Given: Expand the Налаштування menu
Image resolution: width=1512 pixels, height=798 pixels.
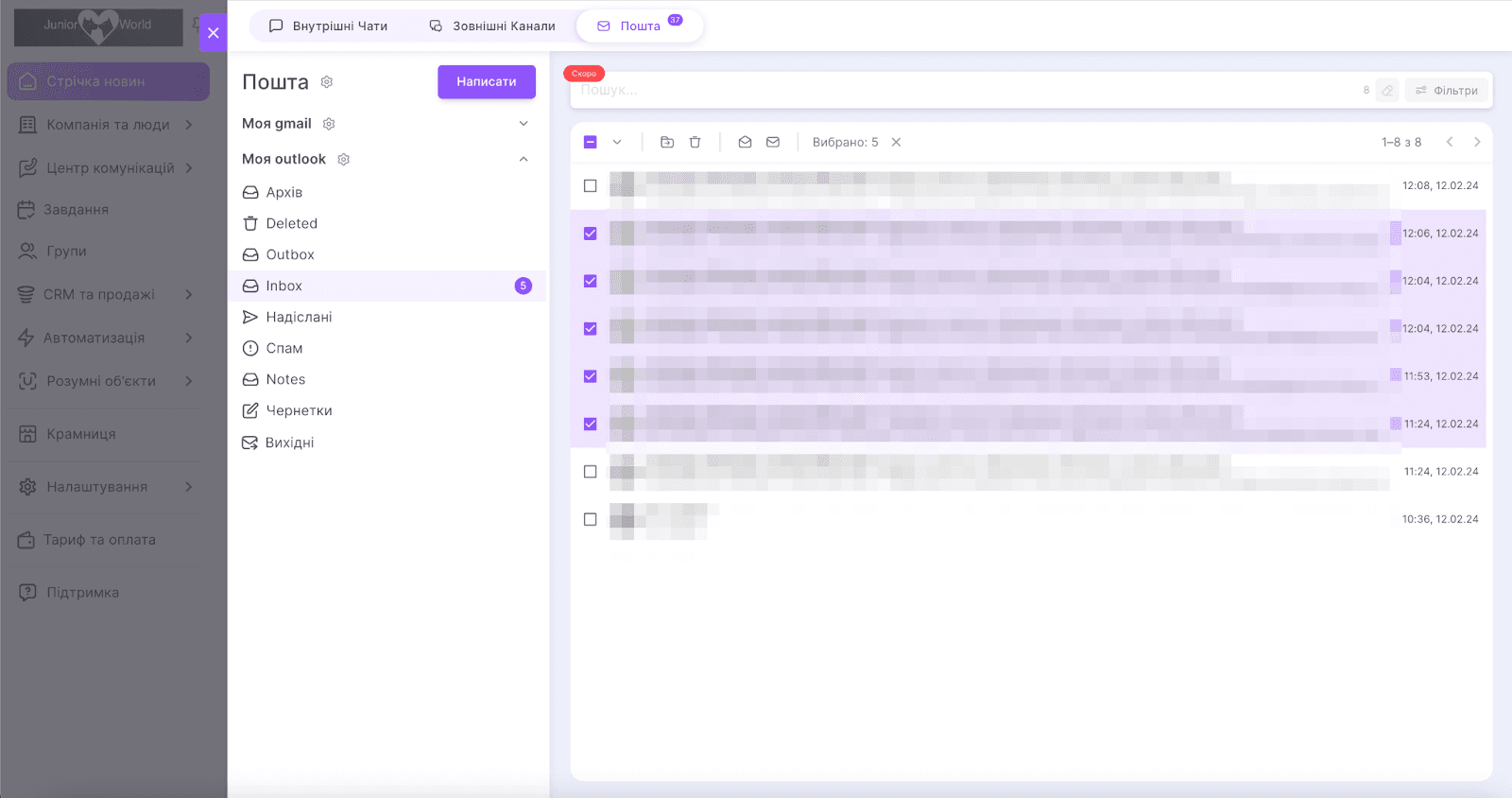Looking at the screenshot, I should (x=189, y=487).
